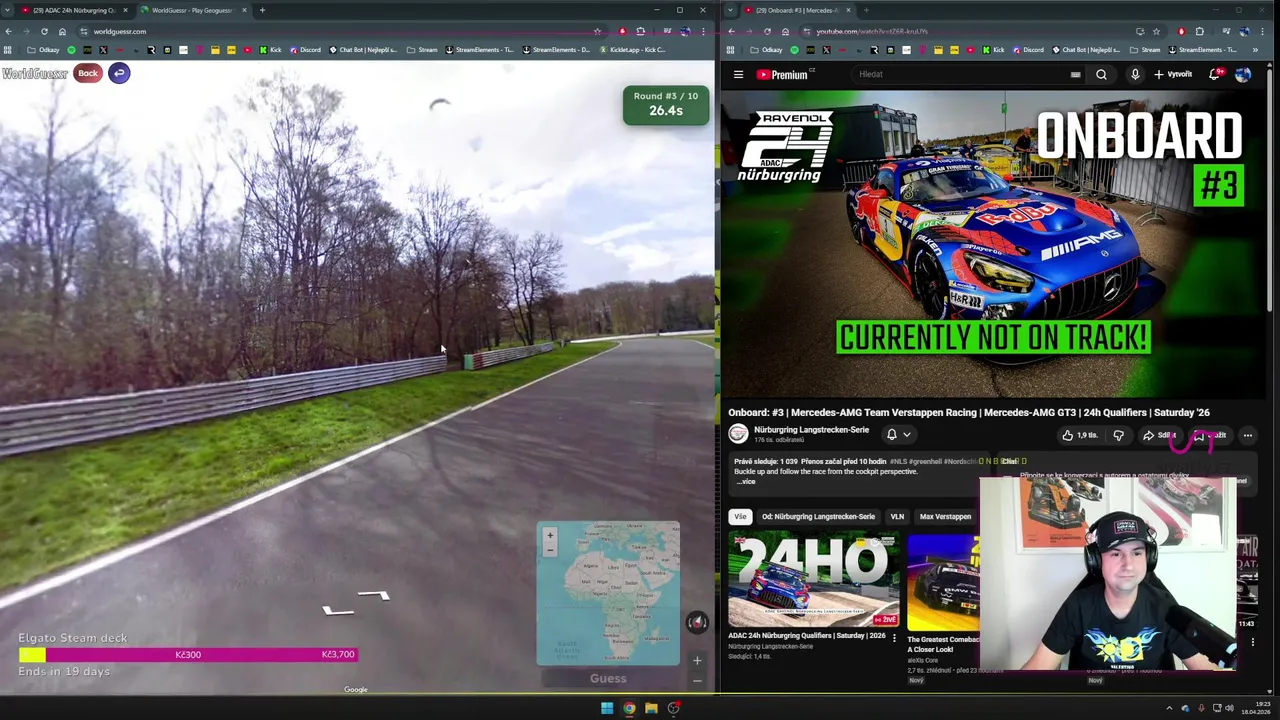Open File Explorer from taskbar
Screen dimensions: 1280x720
tap(651, 708)
